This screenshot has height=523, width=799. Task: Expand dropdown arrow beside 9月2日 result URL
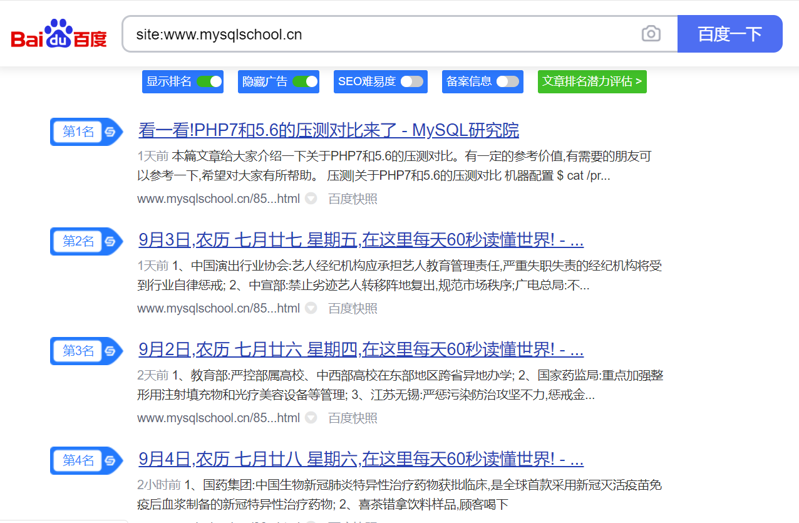point(311,418)
